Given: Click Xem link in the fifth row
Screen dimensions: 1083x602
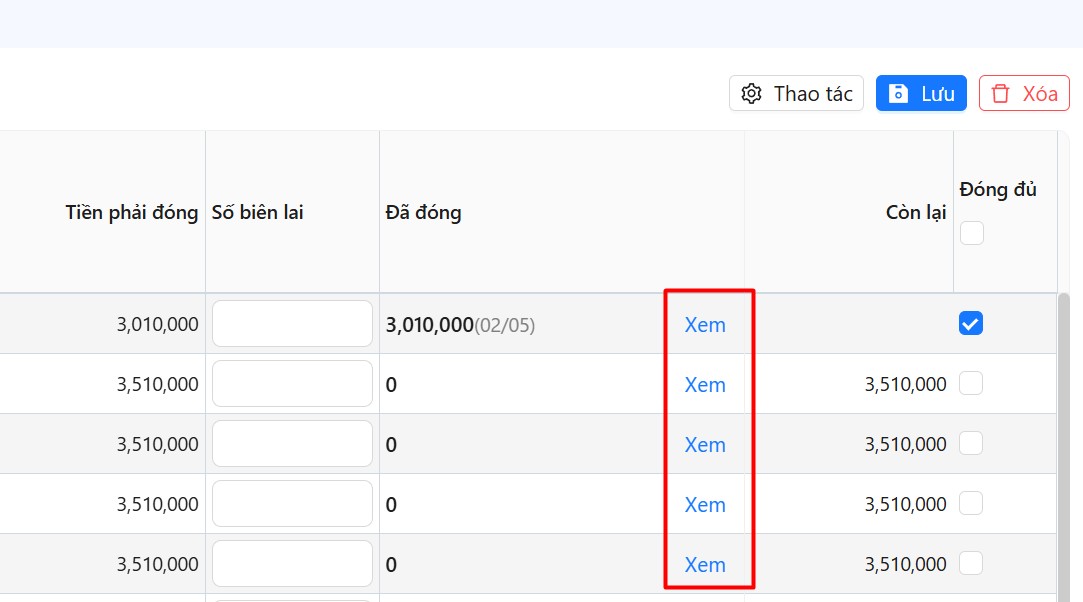Looking at the screenshot, I should pyautogui.click(x=705, y=565).
